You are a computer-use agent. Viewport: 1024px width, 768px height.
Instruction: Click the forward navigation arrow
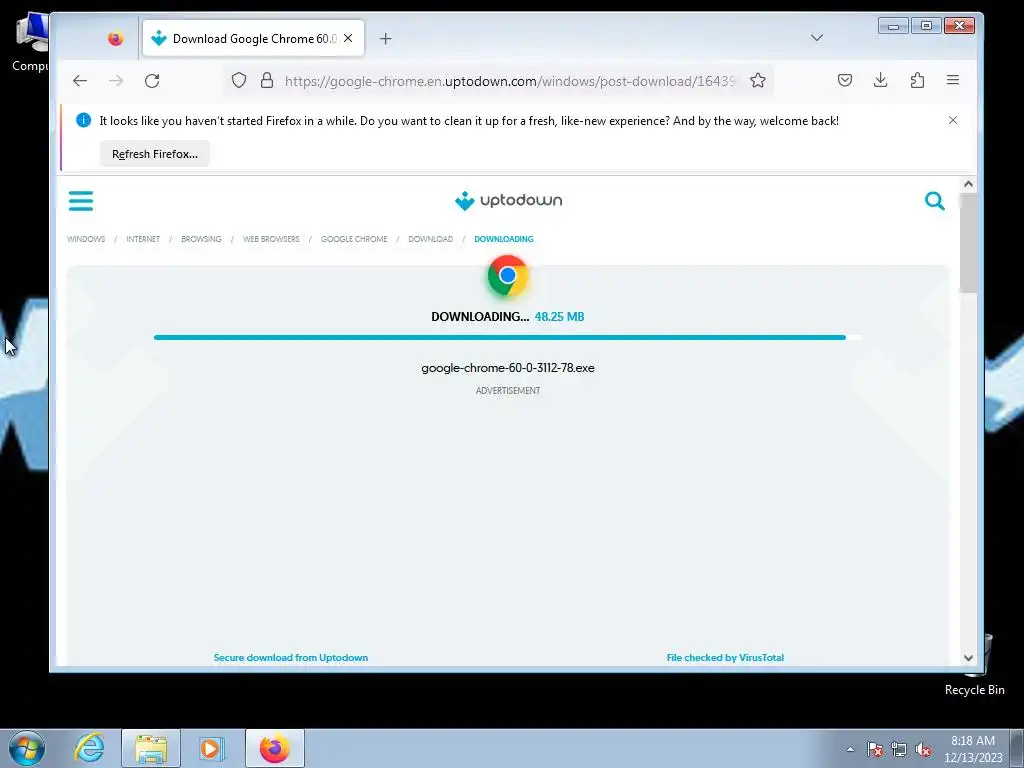(x=116, y=81)
